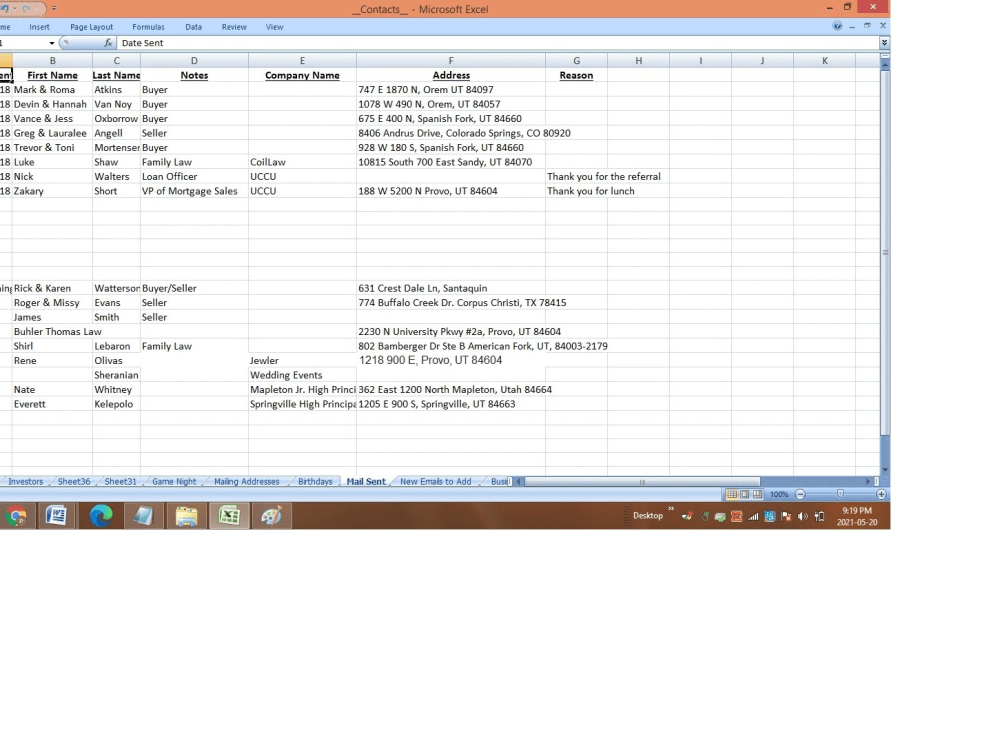Select 631 Crest Dale Ln address cell
Viewport: 1000px width, 750px height.
click(x=451, y=288)
